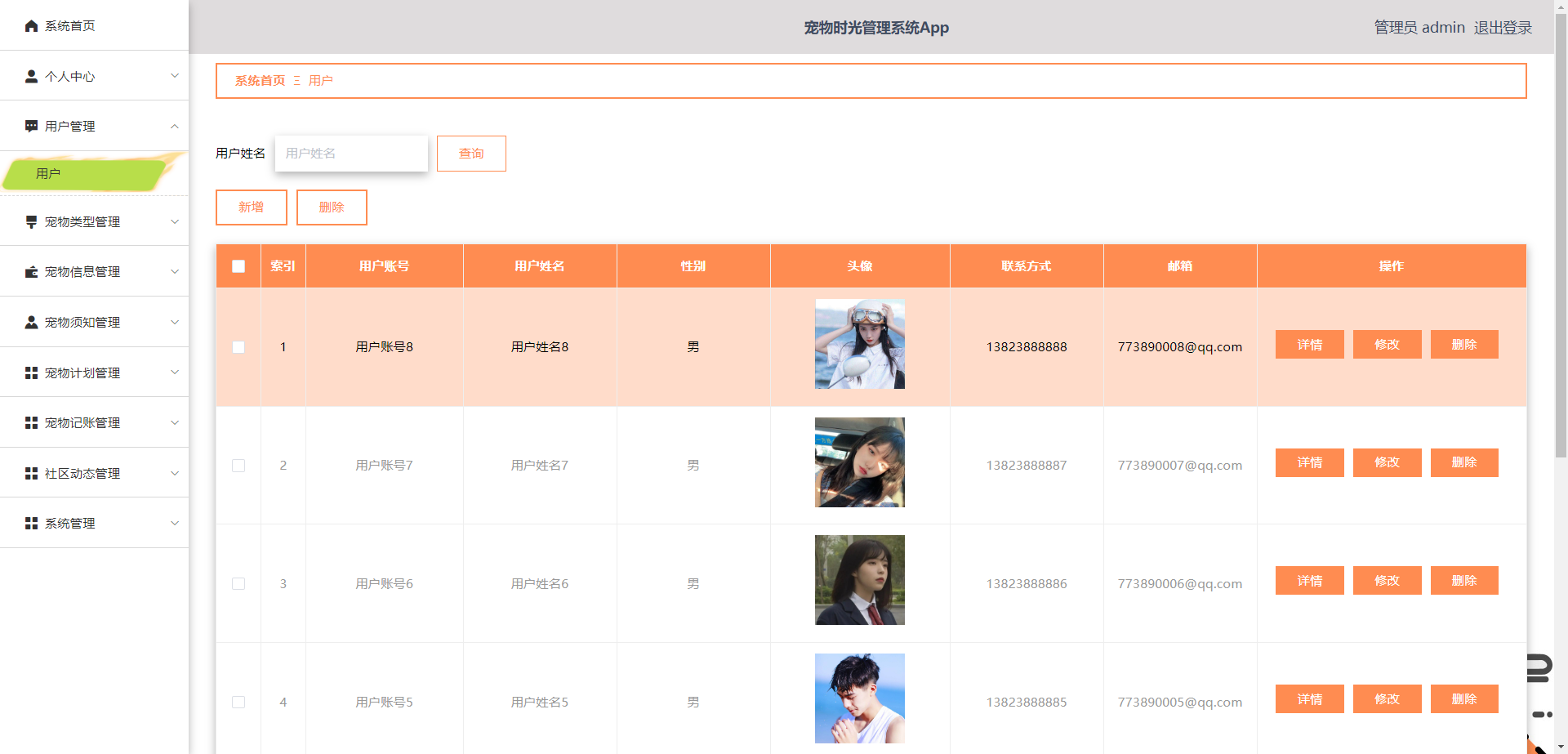The height and width of the screenshot is (754, 1568).
Task: Select the 宠物记账管理 grid icon
Action: tap(31, 422)
